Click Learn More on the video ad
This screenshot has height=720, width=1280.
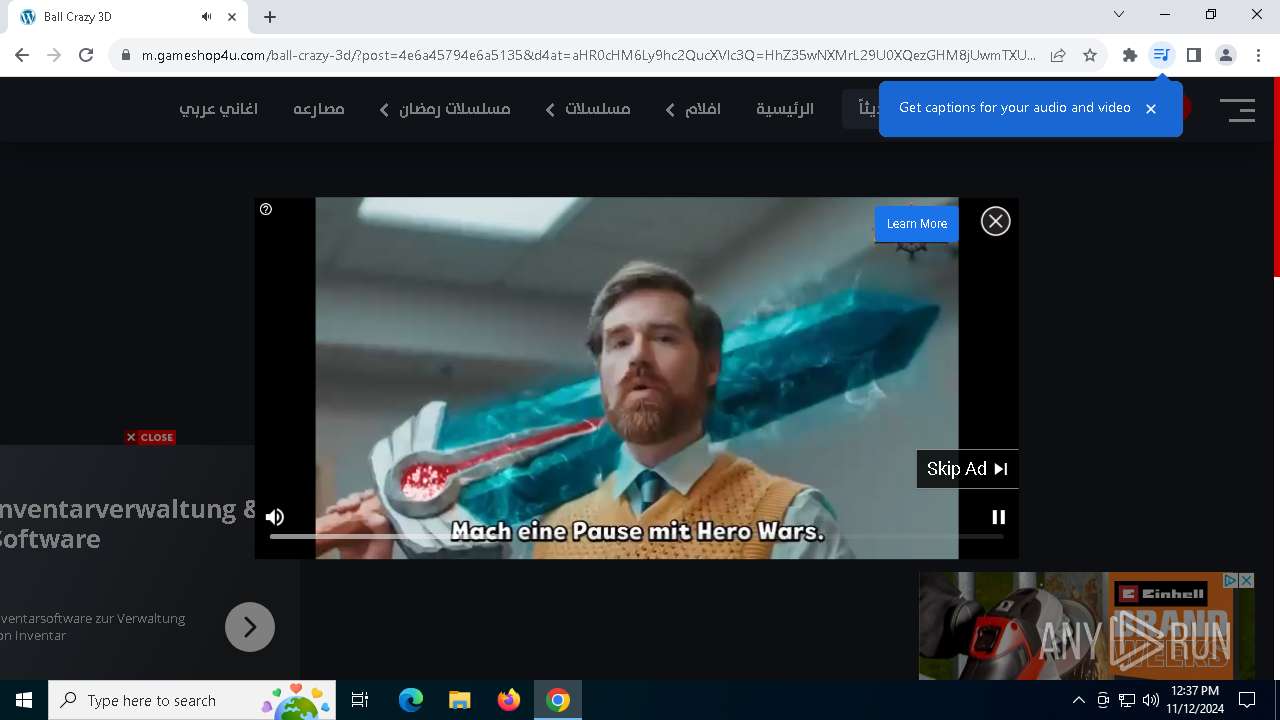(x=917, y=224)
